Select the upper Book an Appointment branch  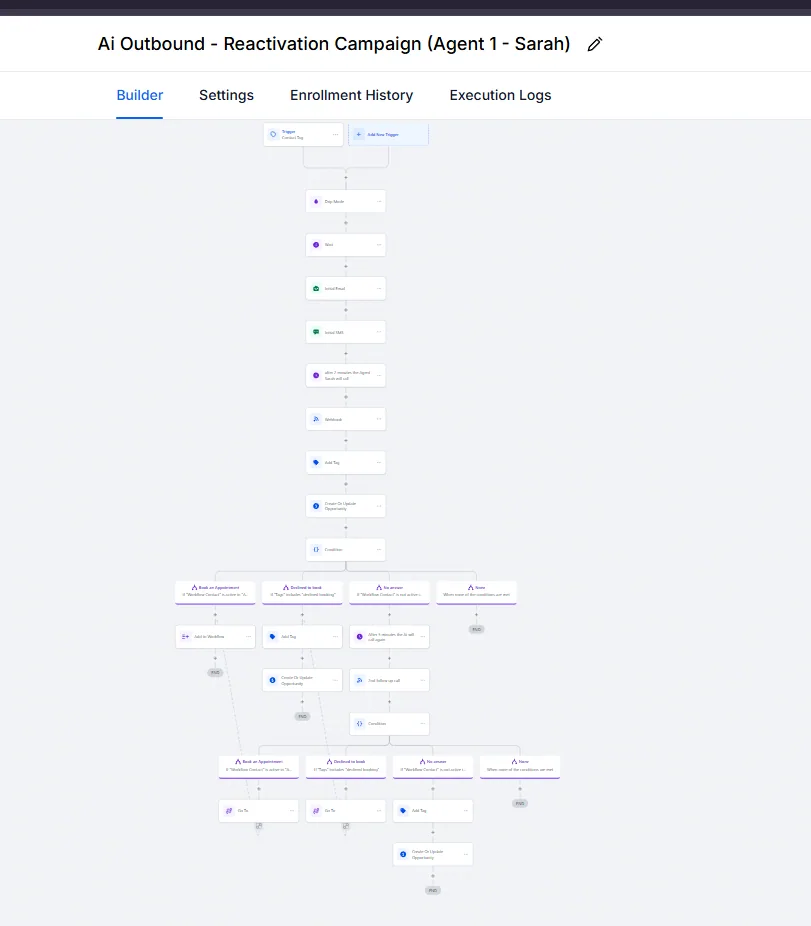pos(215,592)
